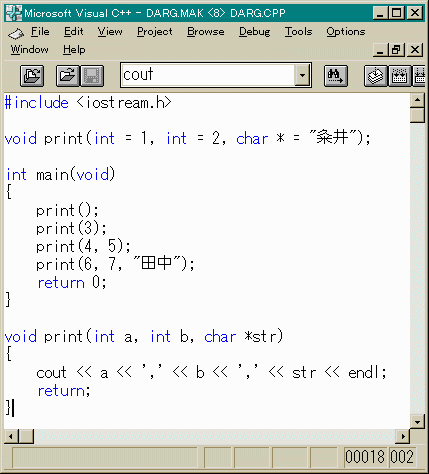The image size is (429, 474).
Task: Click the Build project toolbar icon
Action: click(400, 76)
